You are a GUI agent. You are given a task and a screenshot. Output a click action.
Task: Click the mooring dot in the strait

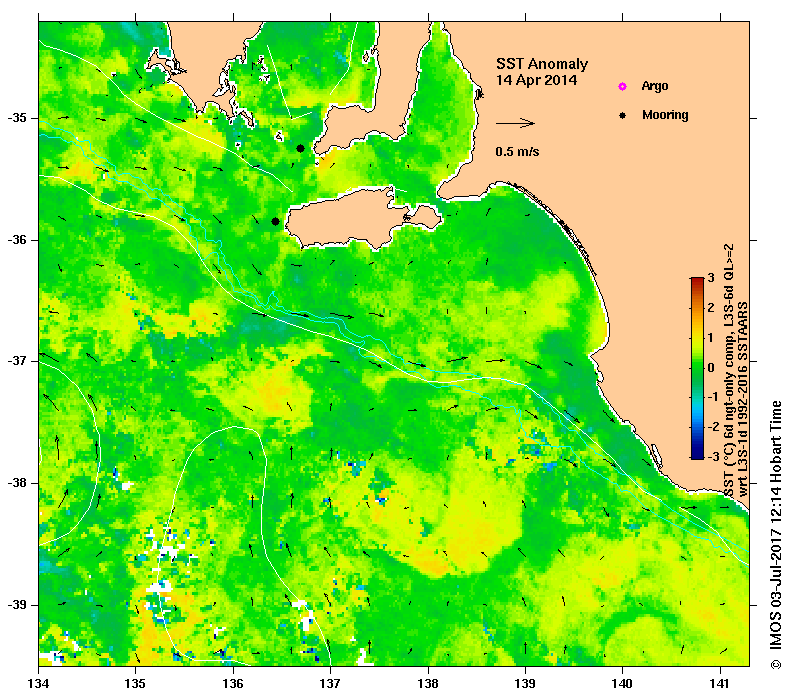pos(300,148)
